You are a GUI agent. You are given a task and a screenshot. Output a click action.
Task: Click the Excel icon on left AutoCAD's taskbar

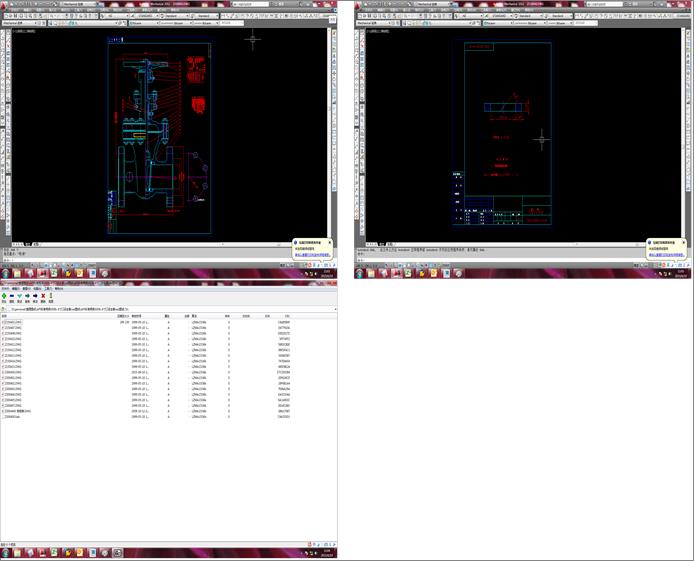[54, 273]
